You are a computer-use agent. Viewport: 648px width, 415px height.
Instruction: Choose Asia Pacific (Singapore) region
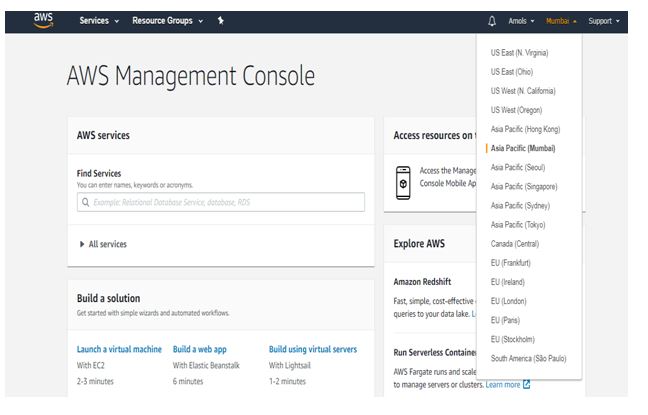(x=524, y=186)
